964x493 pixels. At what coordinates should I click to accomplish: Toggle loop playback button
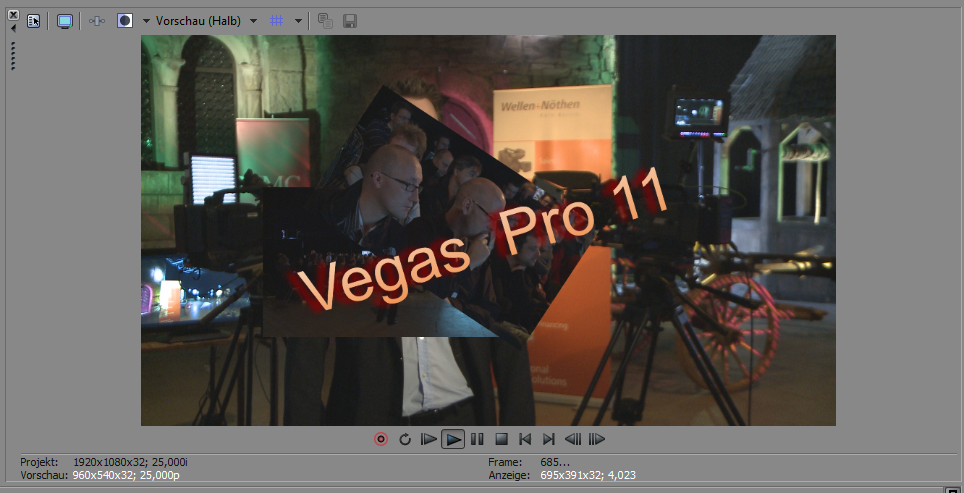click(405, 439)
